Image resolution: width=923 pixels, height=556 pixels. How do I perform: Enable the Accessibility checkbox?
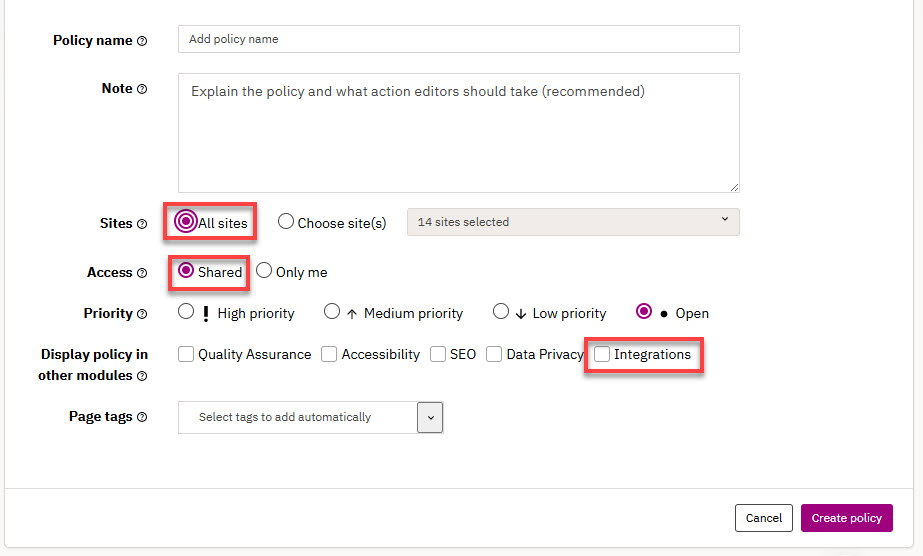point(329,354)
